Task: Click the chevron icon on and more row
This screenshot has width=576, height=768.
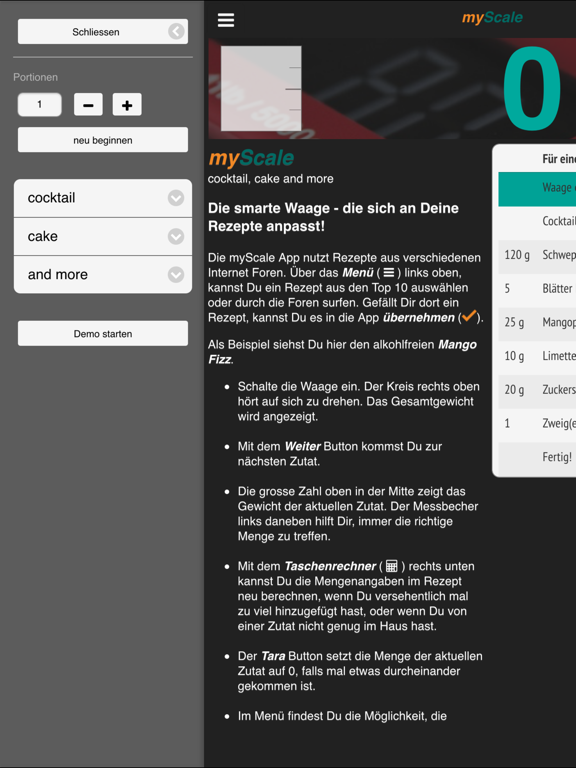Action: [x=176, y=274]
